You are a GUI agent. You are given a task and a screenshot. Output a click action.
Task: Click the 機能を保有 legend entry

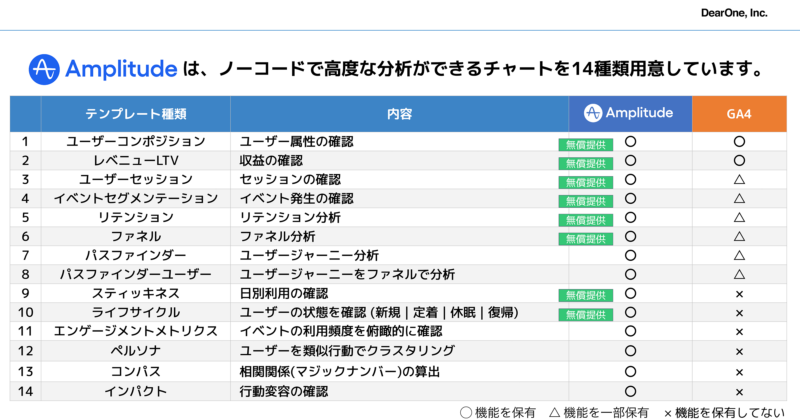click(x=498, y=412)
